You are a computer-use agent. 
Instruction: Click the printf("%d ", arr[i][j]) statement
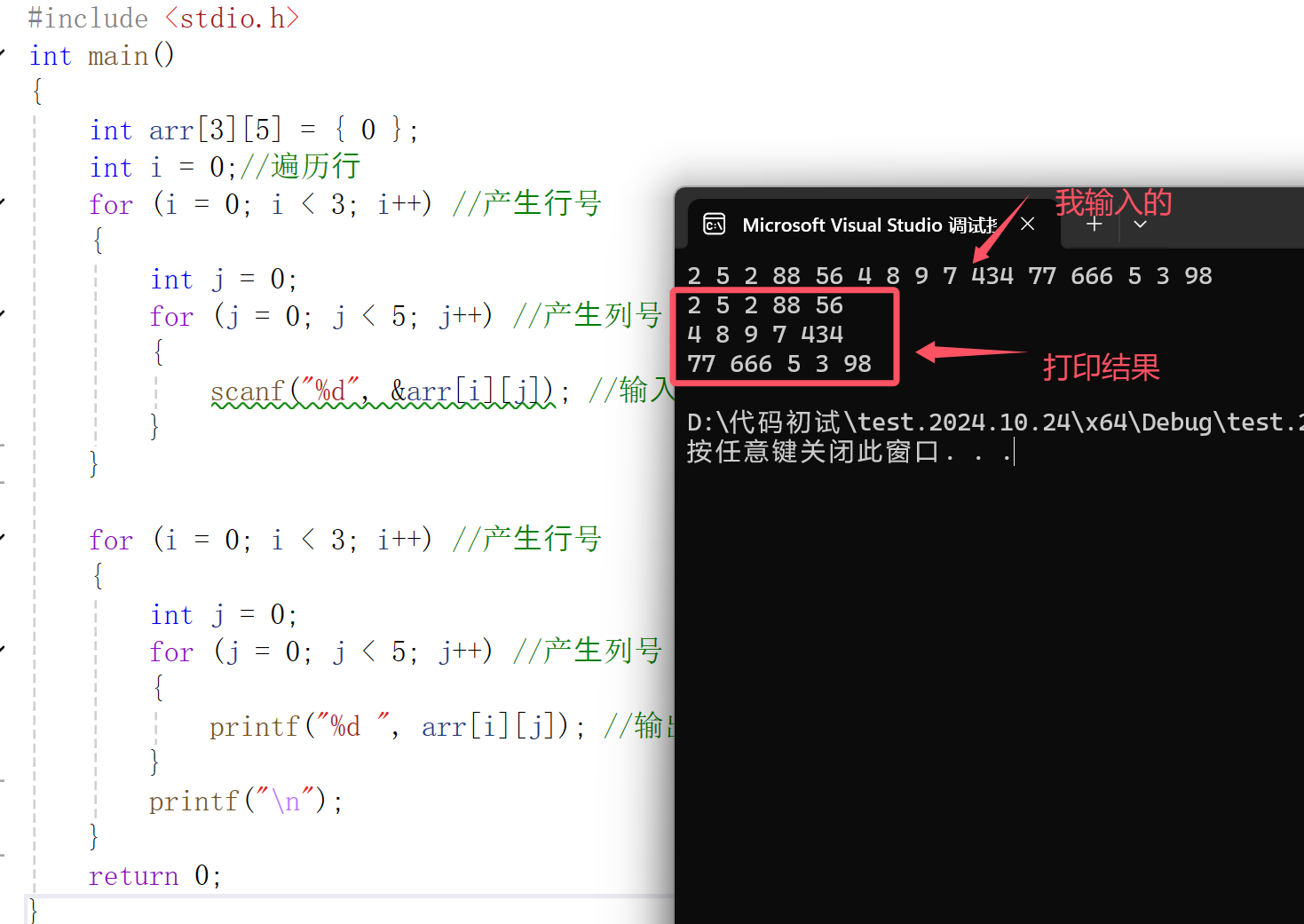pyautogui.click(x=398, y=727)
